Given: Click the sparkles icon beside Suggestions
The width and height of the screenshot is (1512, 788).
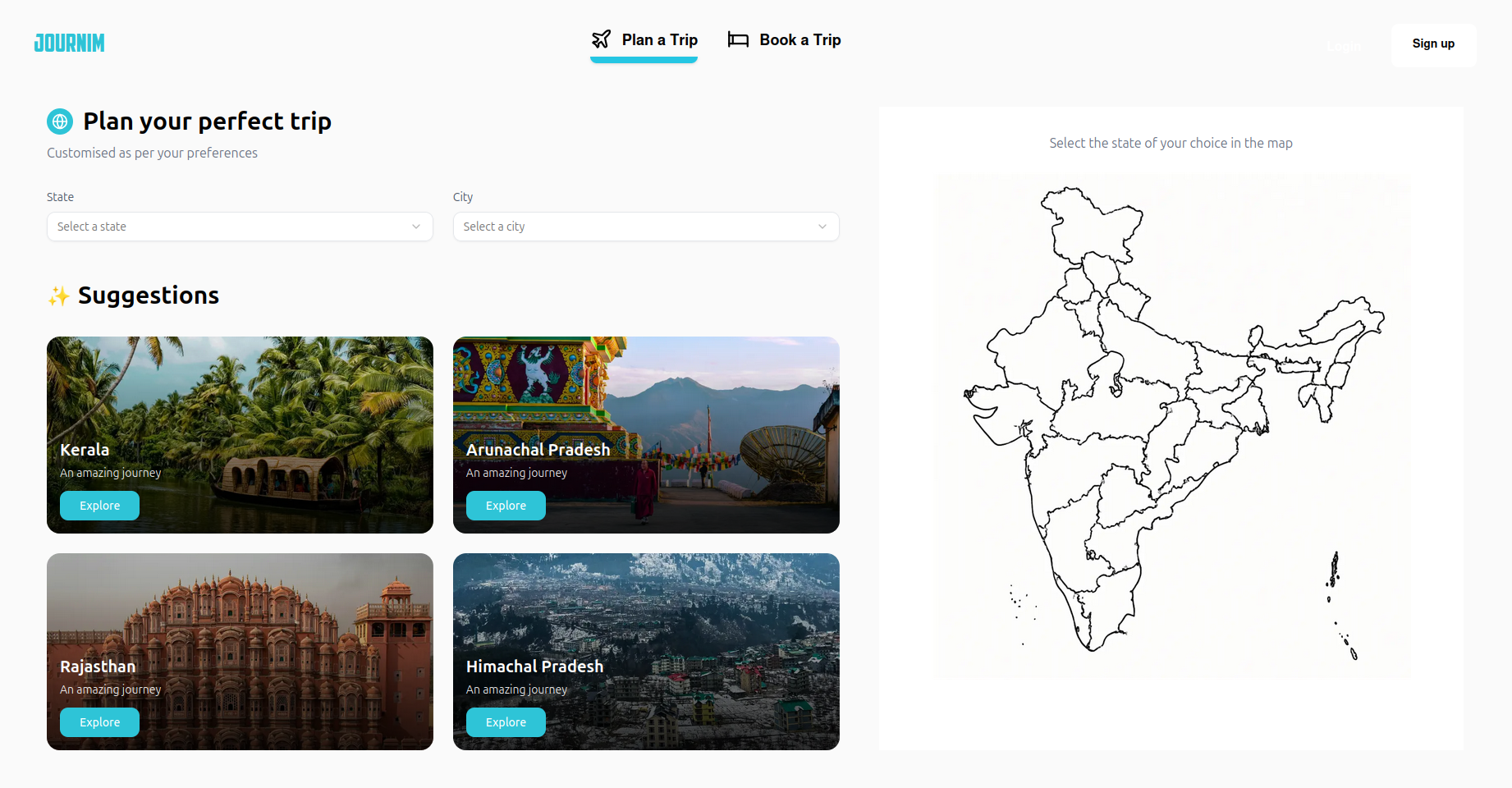Looking at the screenshot, I should coord(58,296).
